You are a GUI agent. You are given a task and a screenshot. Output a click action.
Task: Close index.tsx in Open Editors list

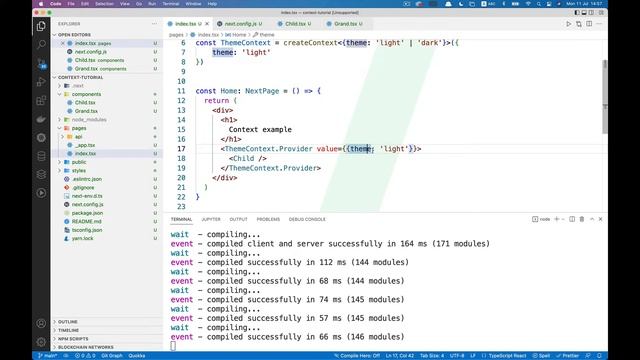pos(63,43)
